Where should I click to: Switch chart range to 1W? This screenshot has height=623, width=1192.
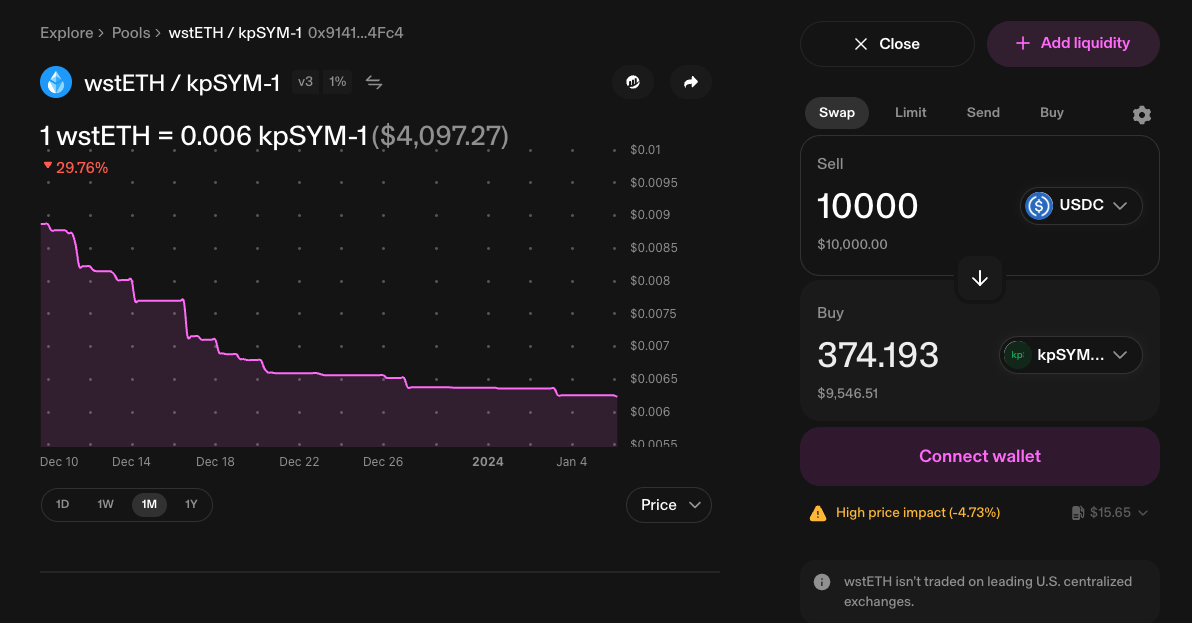pyautogui.click(x=105, y=505)
